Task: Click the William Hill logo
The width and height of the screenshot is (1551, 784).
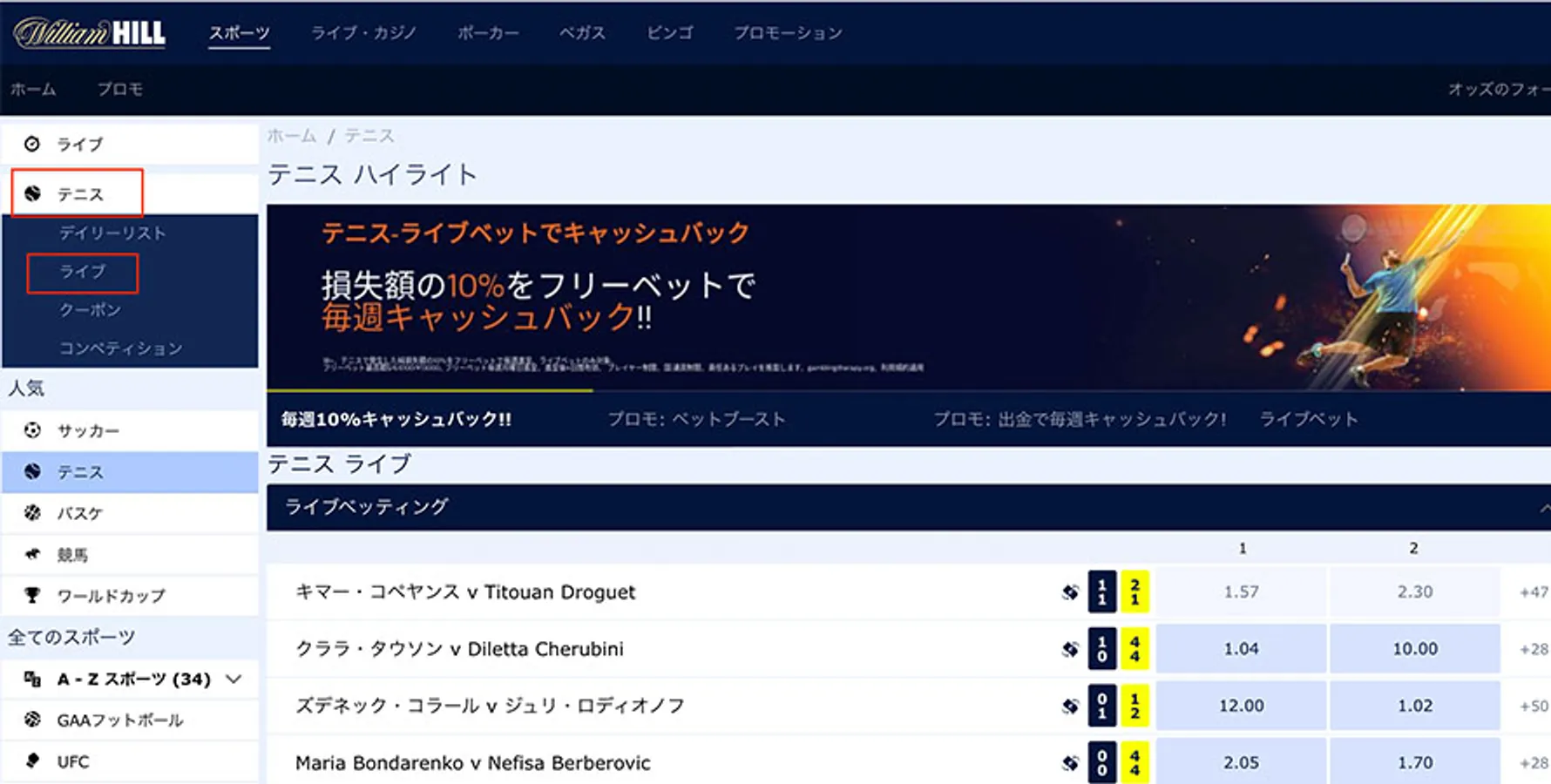Action: [x=90, y=33]
